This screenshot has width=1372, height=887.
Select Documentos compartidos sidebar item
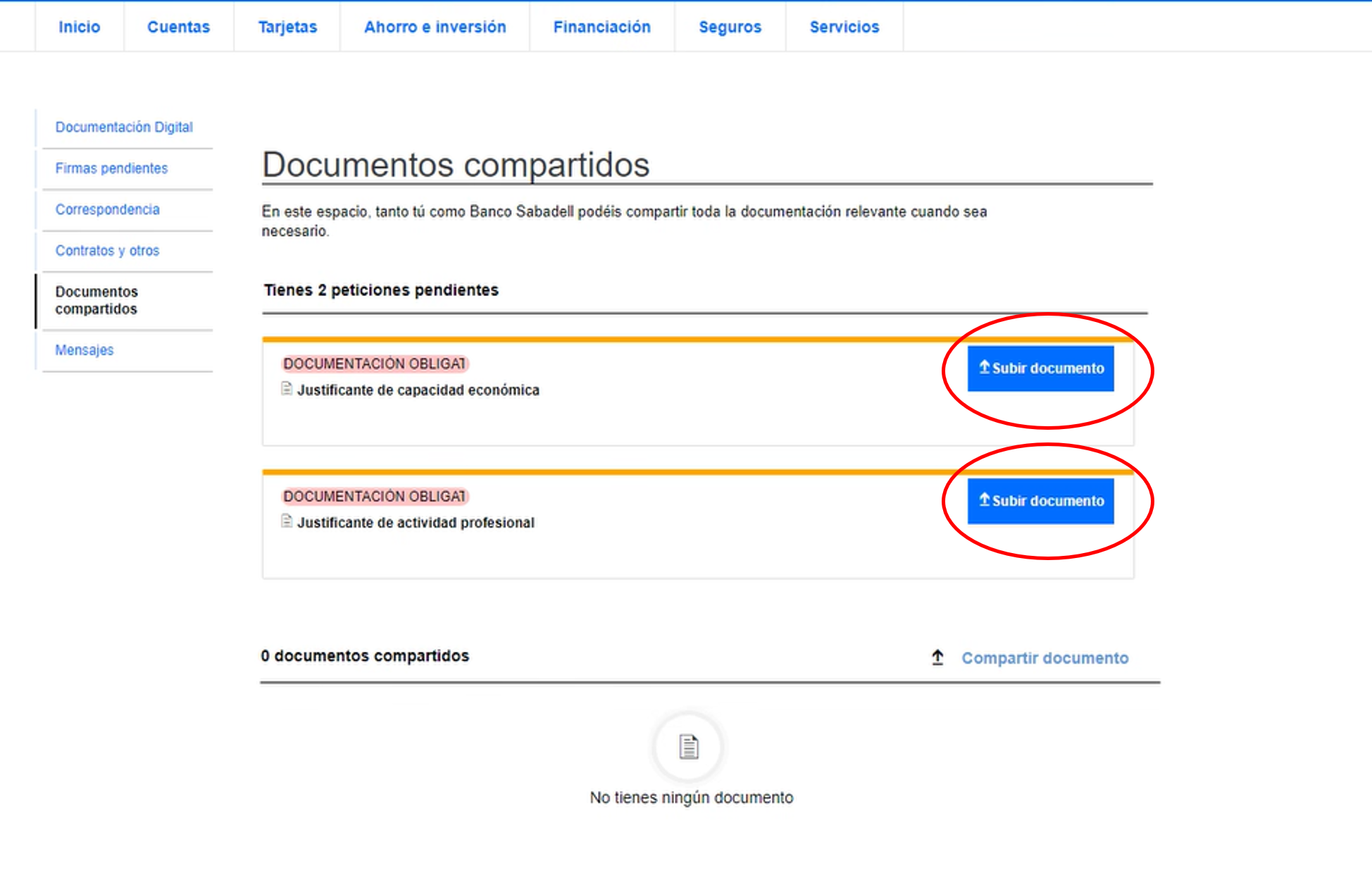click(96, 300)
